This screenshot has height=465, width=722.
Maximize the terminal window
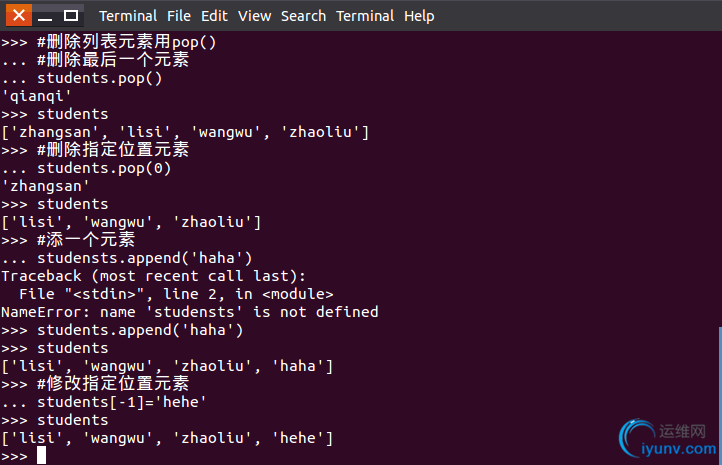(x=71, y=16)
